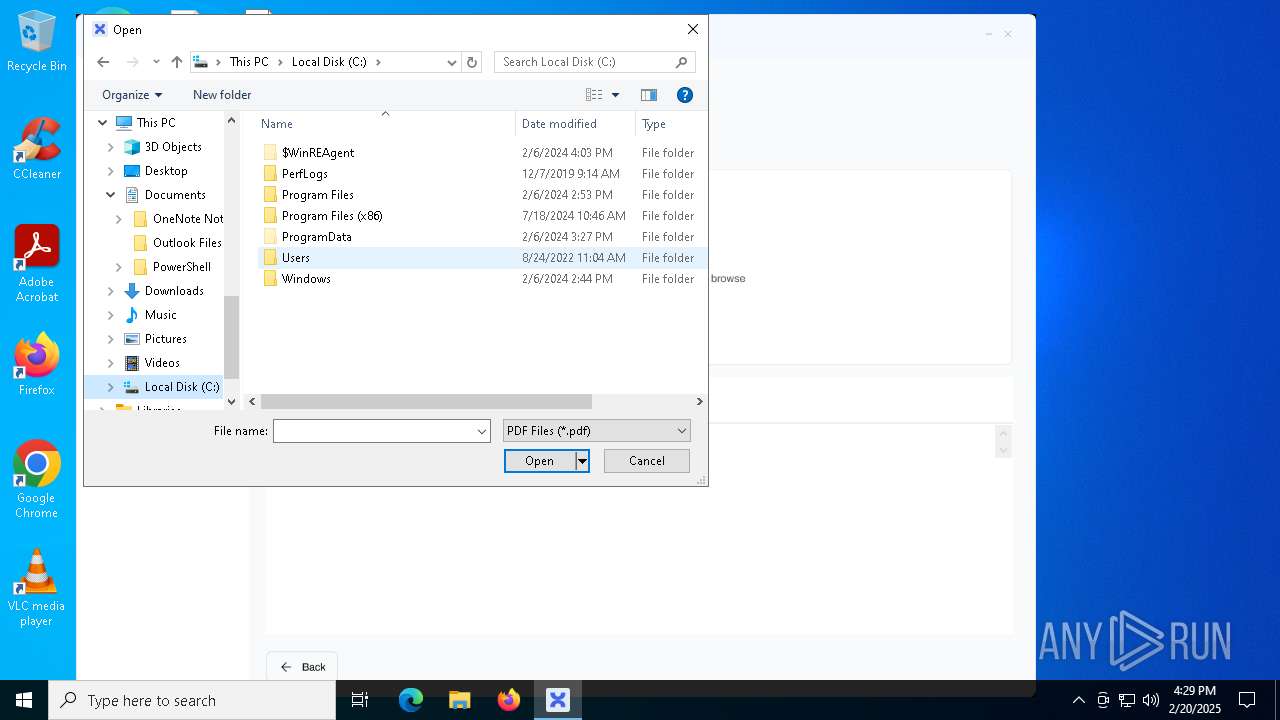Image resolution: width=1280 pixels, height=720 pixels.
Task: Open Task View on the taskbar
Action: [360, 700]
